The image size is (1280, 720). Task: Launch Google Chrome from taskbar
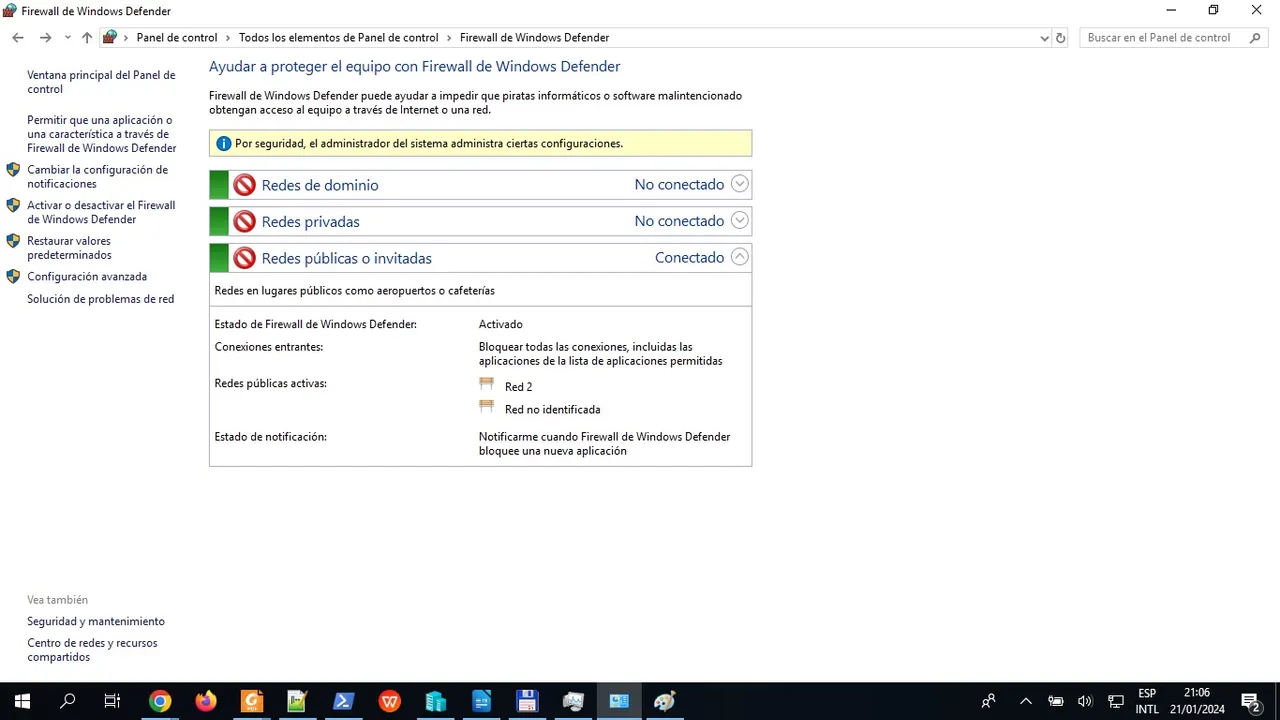pos(160,701)
